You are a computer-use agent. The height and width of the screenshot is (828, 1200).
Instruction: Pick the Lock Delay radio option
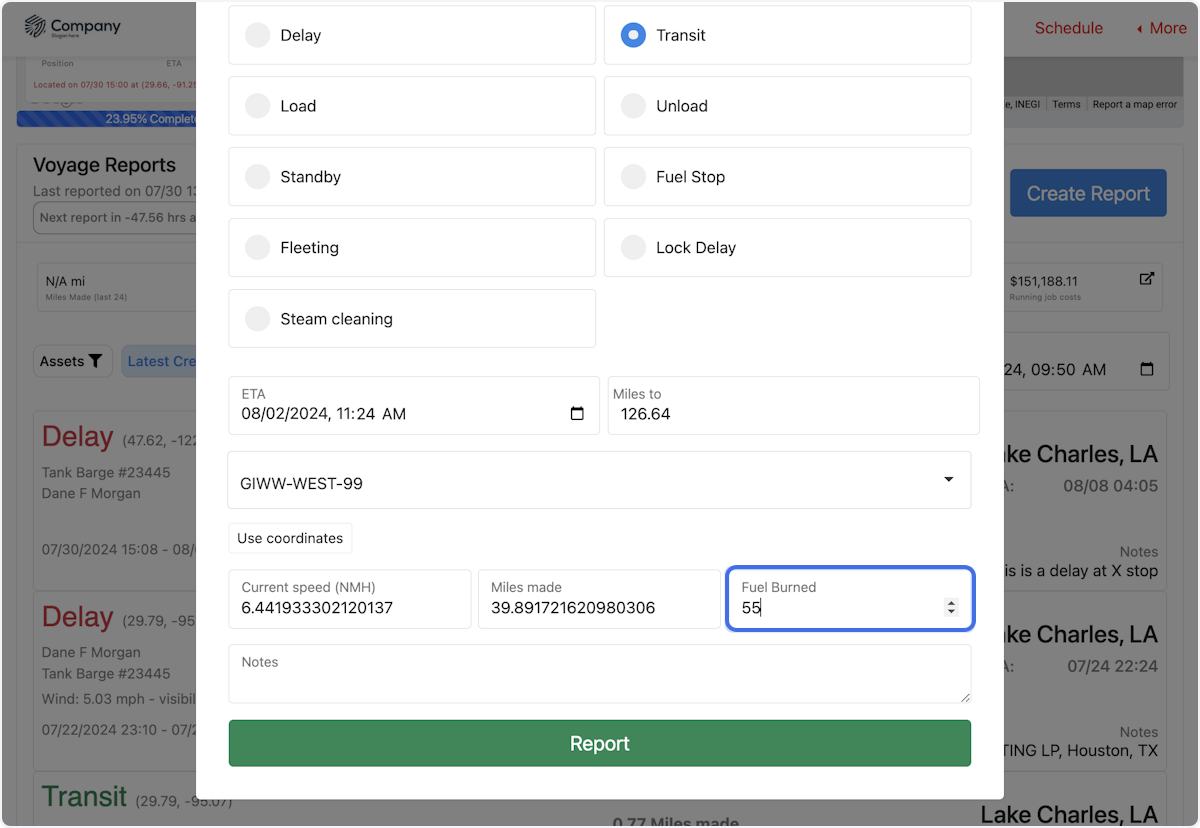(x=633, y=248)
